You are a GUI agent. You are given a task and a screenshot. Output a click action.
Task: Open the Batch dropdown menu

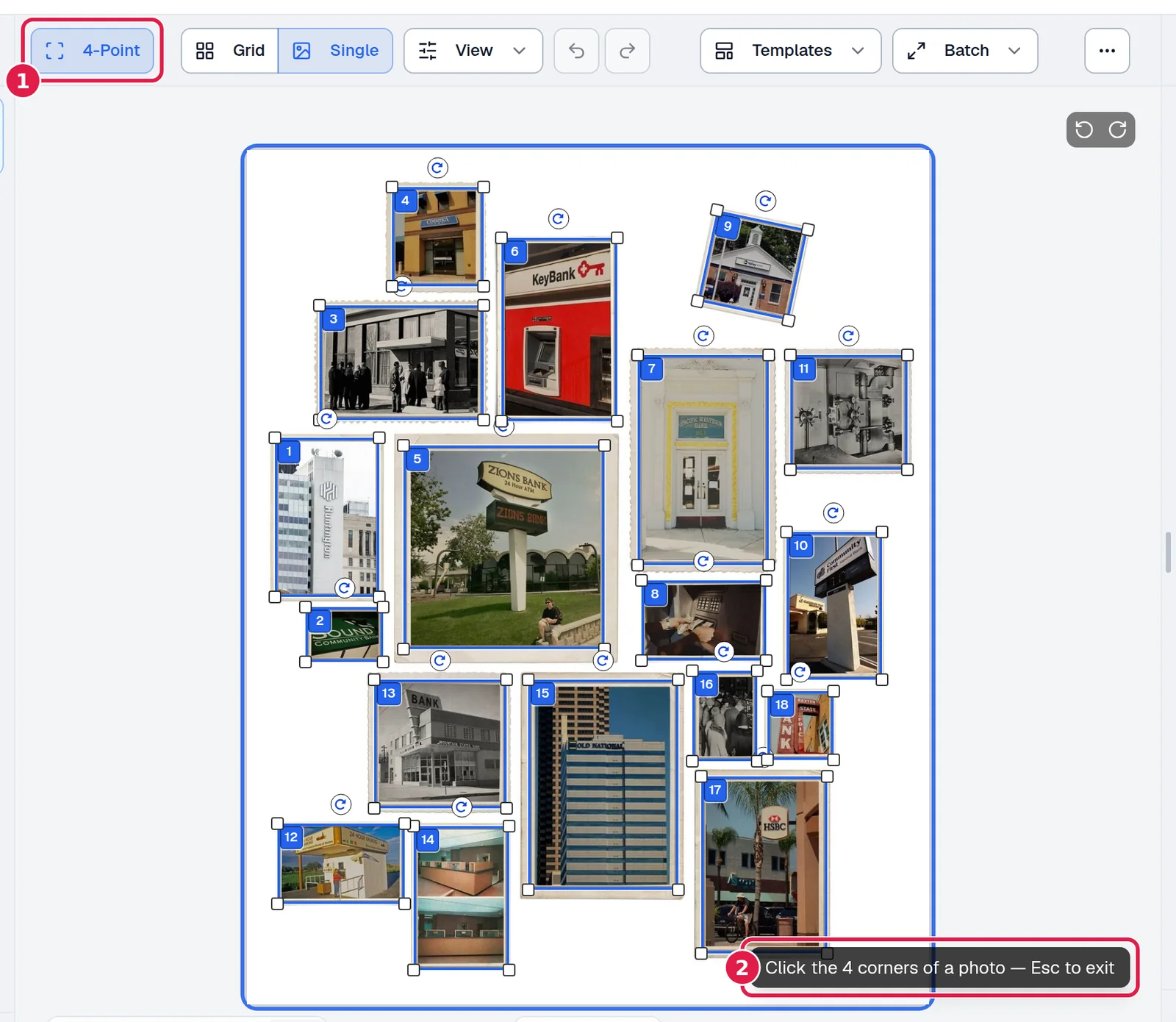point(965,51)
